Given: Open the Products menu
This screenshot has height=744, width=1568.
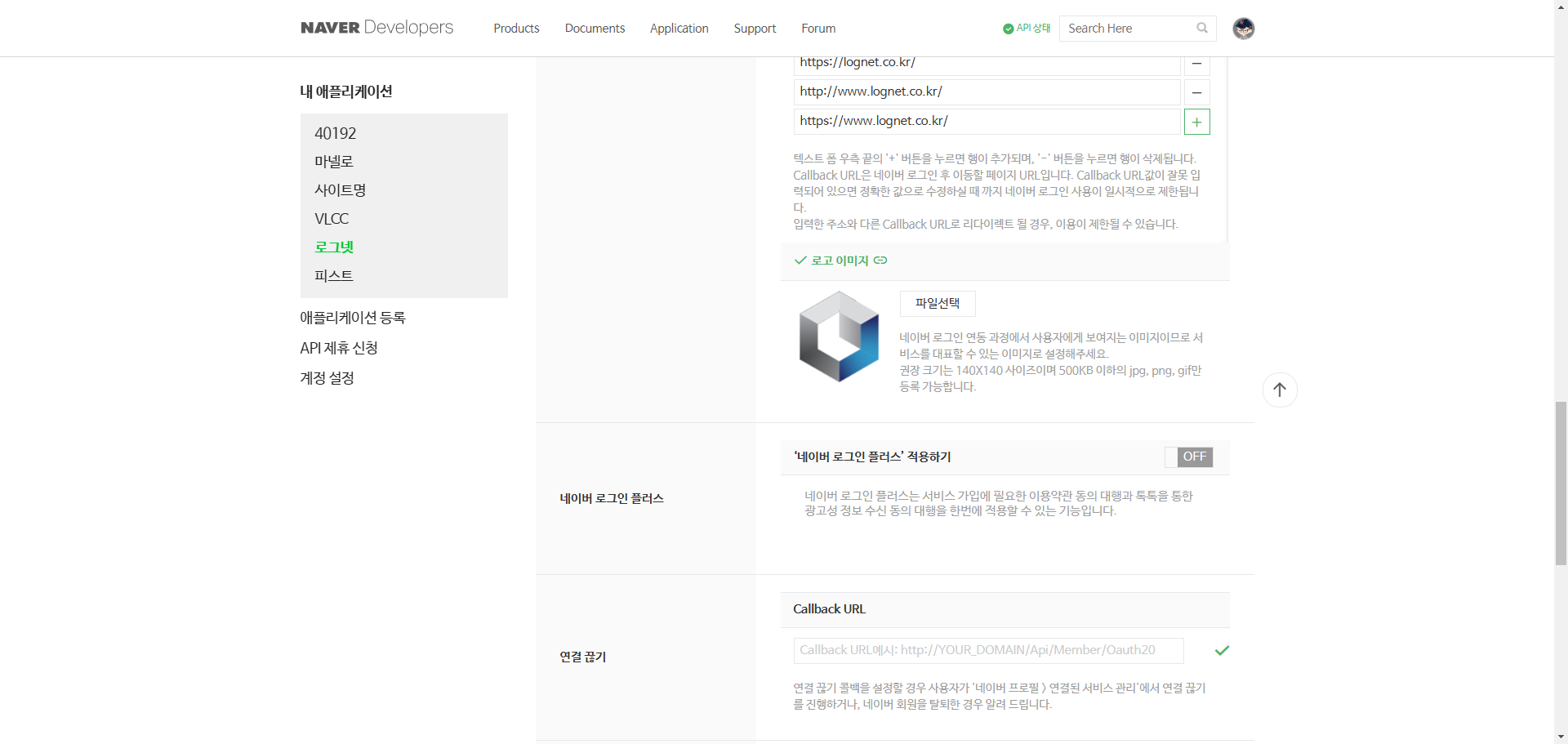Looking at the screenshot, I should (516, 29).
